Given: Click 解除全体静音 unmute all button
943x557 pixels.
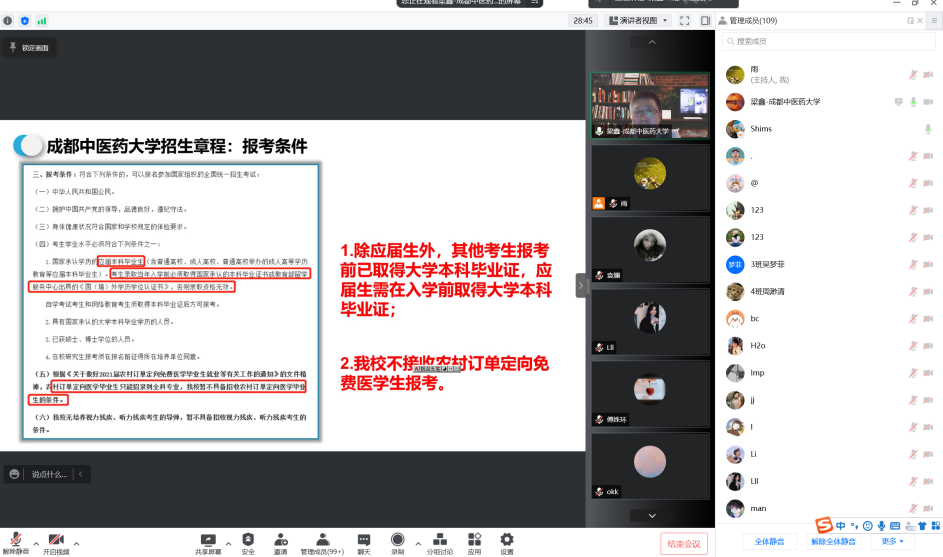Looking at the screenshot, I should pos(833,541).
